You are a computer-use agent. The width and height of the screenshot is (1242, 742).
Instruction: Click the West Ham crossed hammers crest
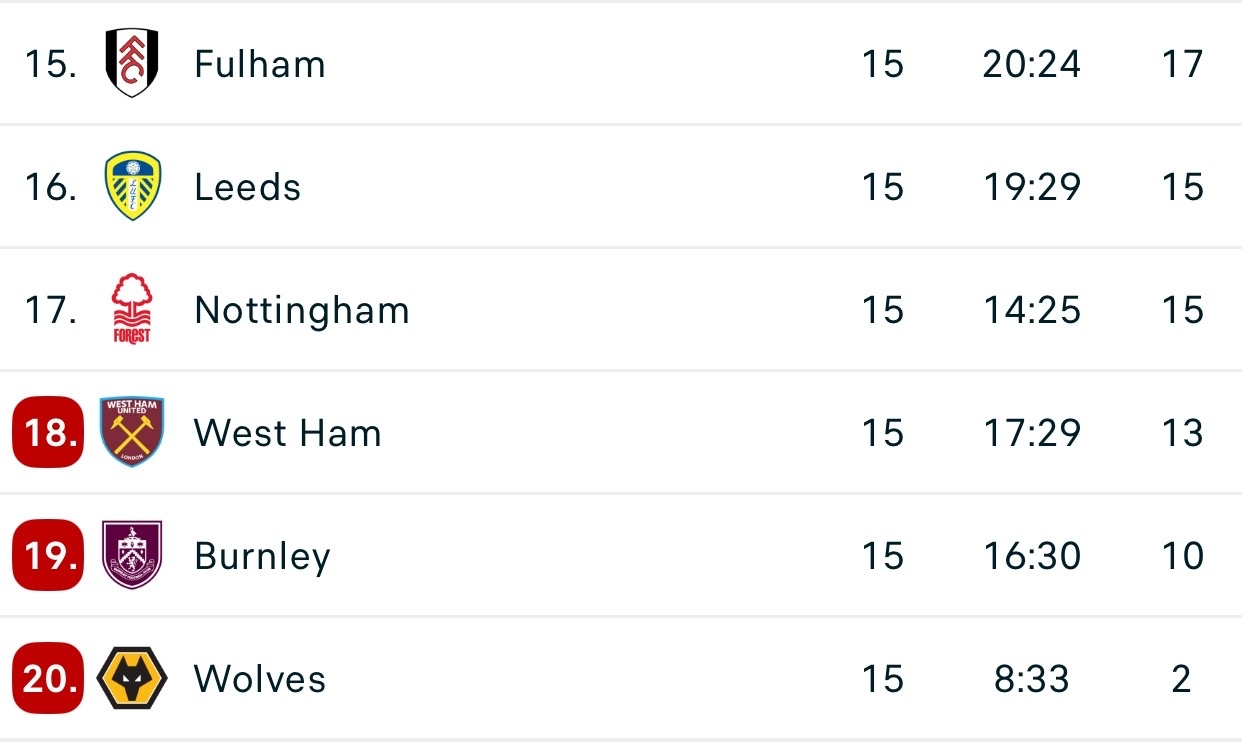(132, 433)
